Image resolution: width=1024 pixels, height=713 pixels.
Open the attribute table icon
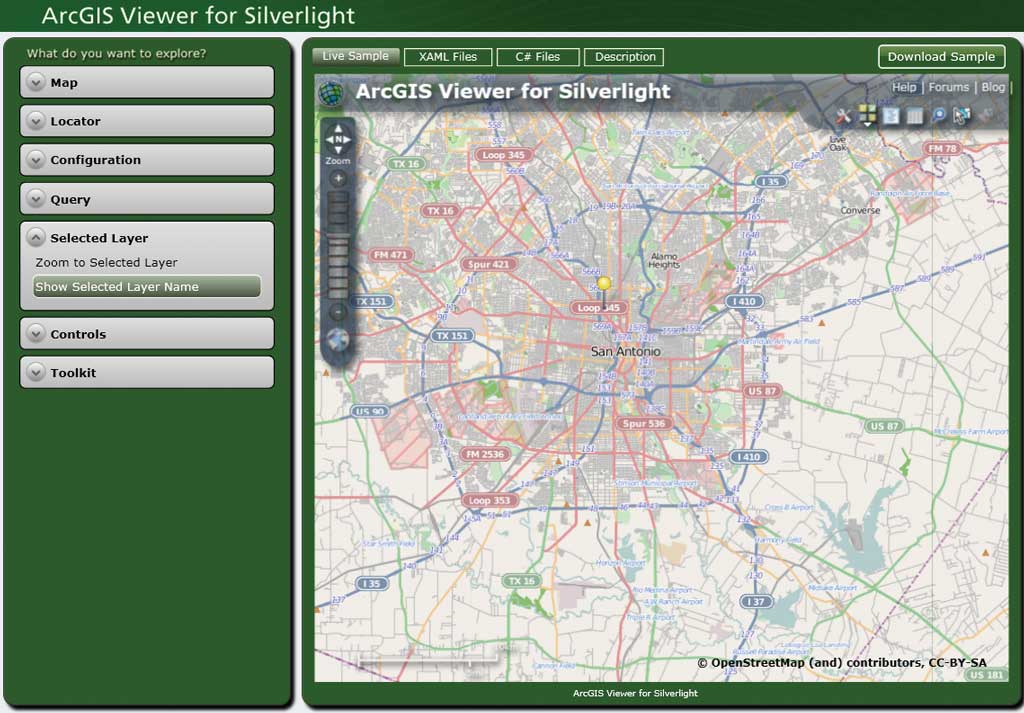click(915, 116)
